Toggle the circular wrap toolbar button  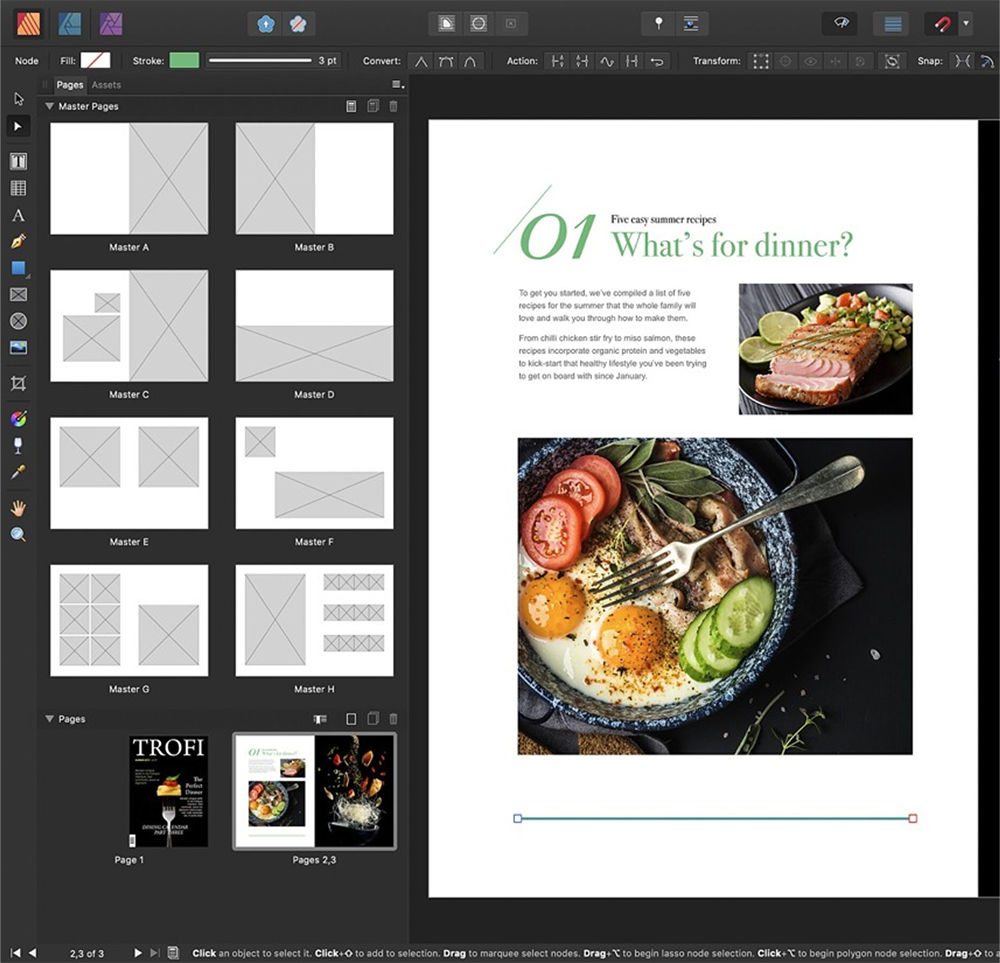click(478, 24)
